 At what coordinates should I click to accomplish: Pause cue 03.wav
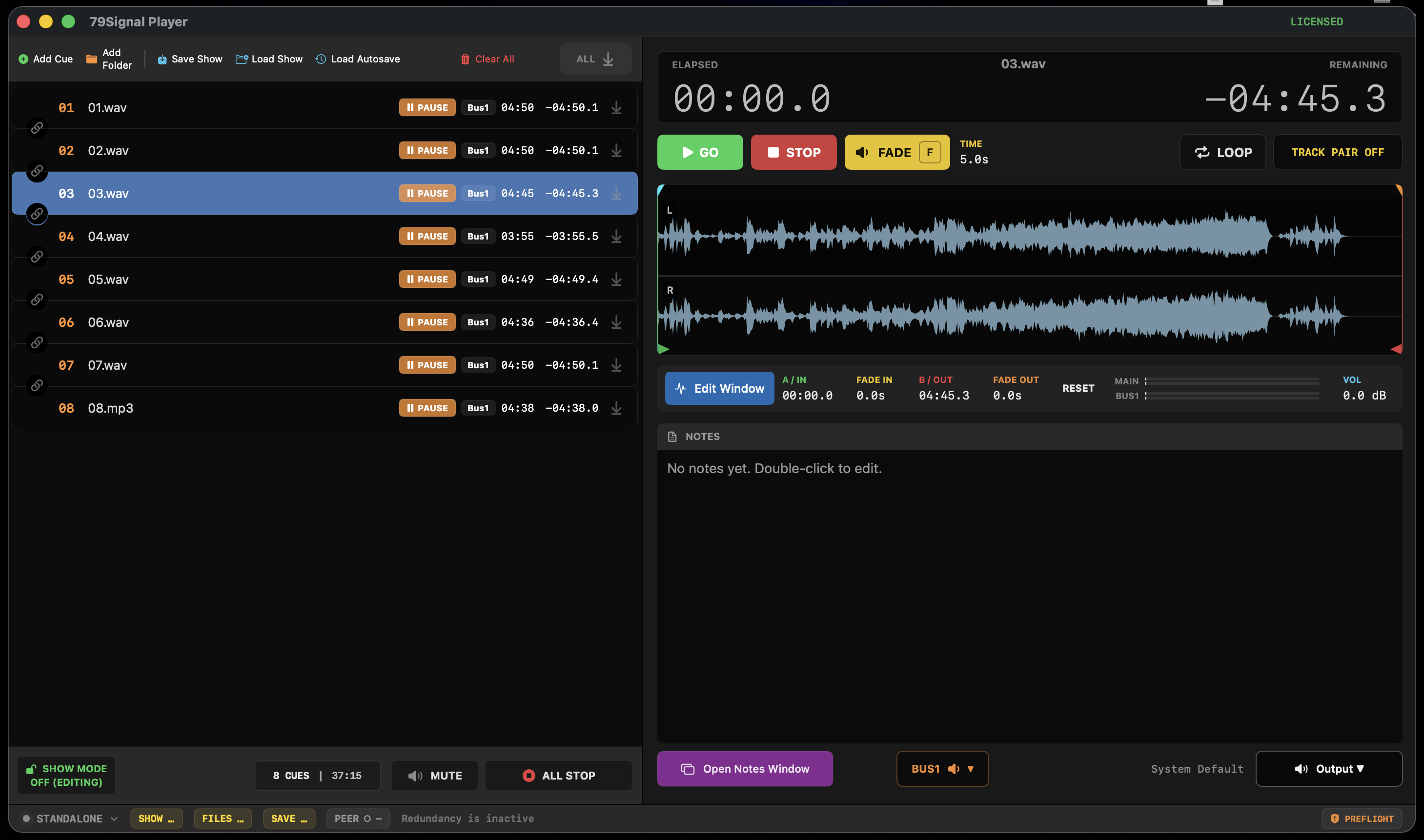(427, 194)
